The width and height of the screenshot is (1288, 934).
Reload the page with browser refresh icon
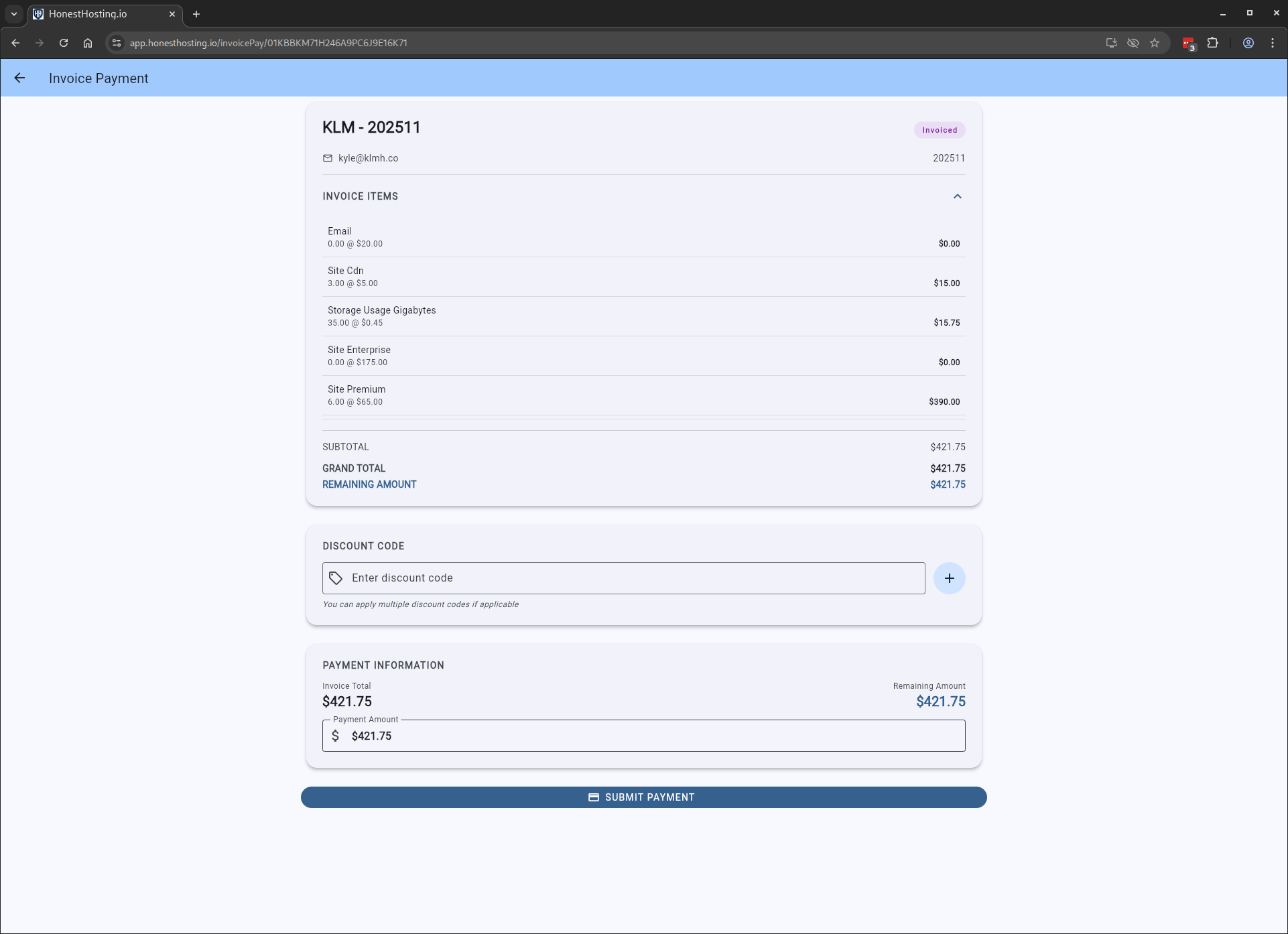click(x=64, y=43)
